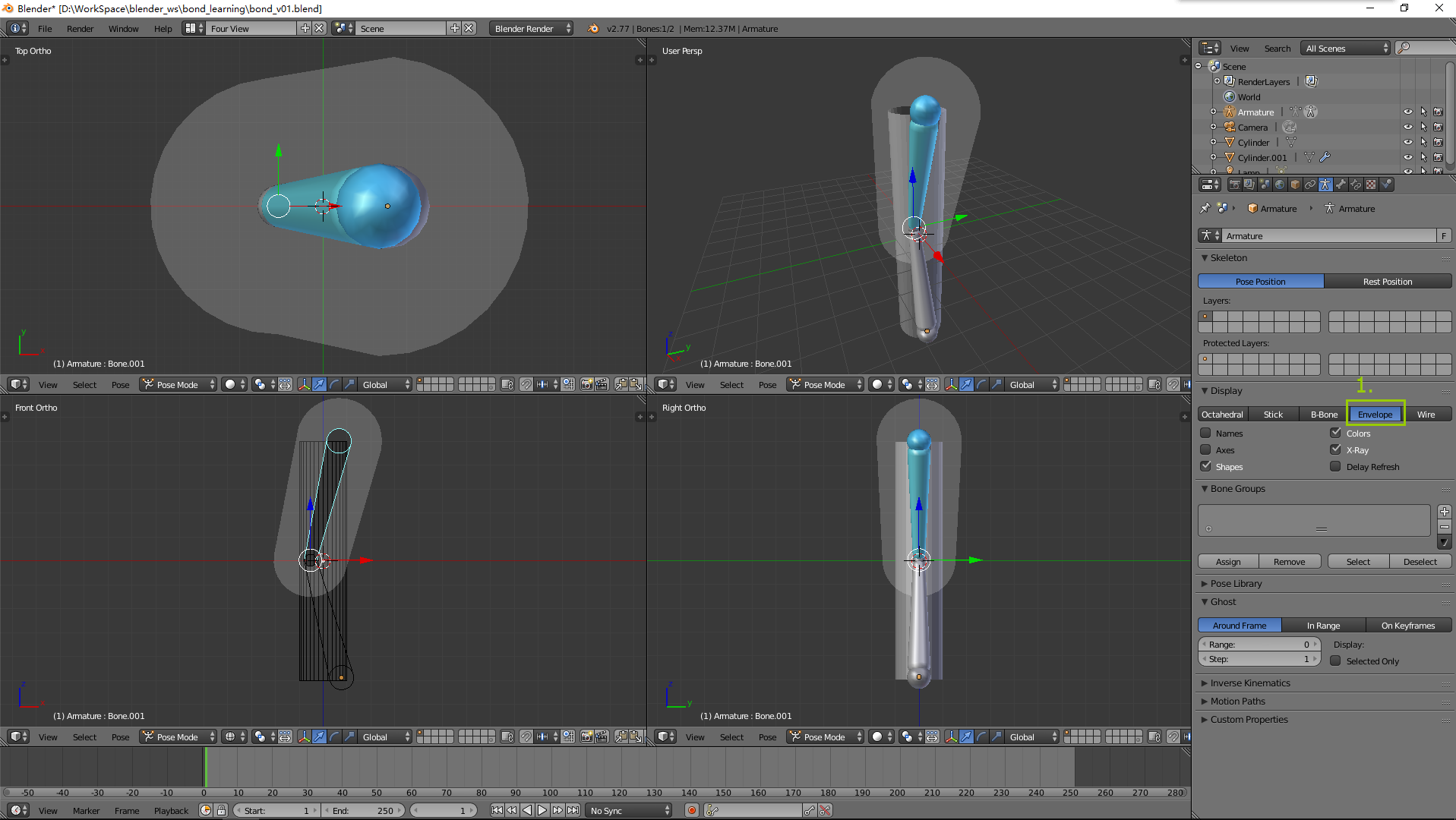
Task: Enable the Selected Only checkbox
Action: point(1335,661)
